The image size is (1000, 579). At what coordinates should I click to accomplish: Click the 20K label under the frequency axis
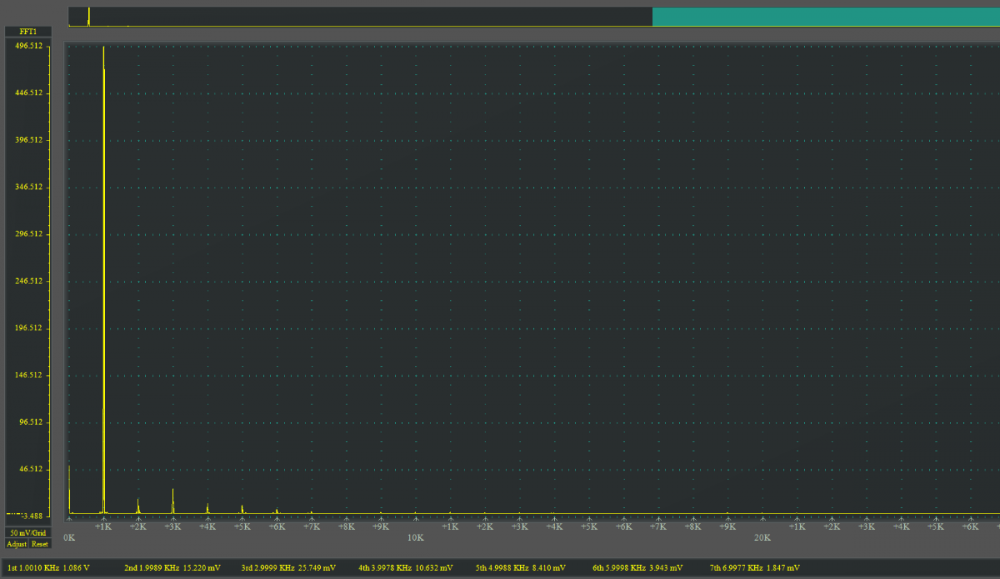pyautogui.click(x=763, y=537)
